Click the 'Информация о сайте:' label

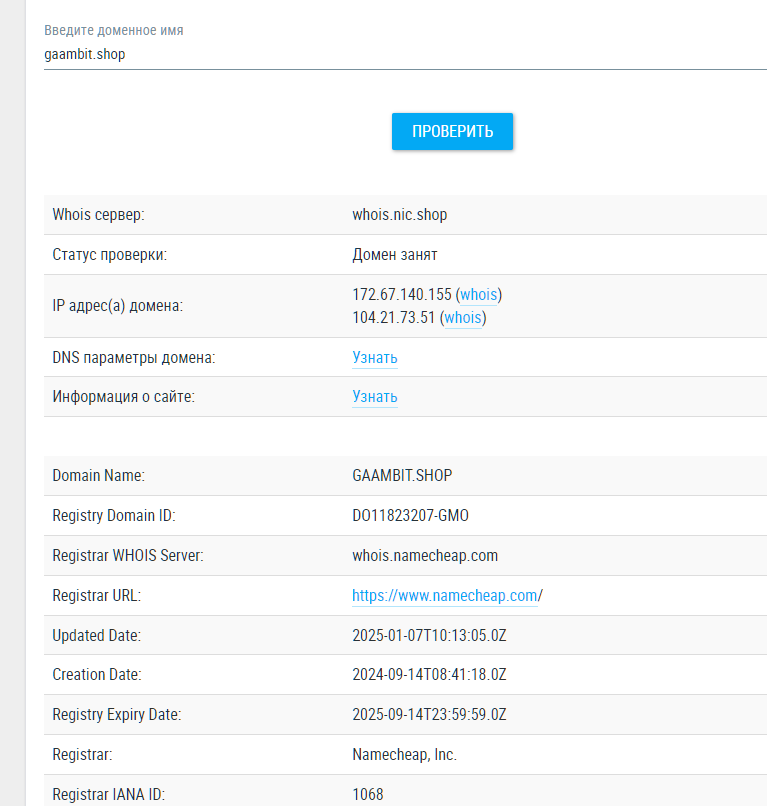(x=123, y=397)
